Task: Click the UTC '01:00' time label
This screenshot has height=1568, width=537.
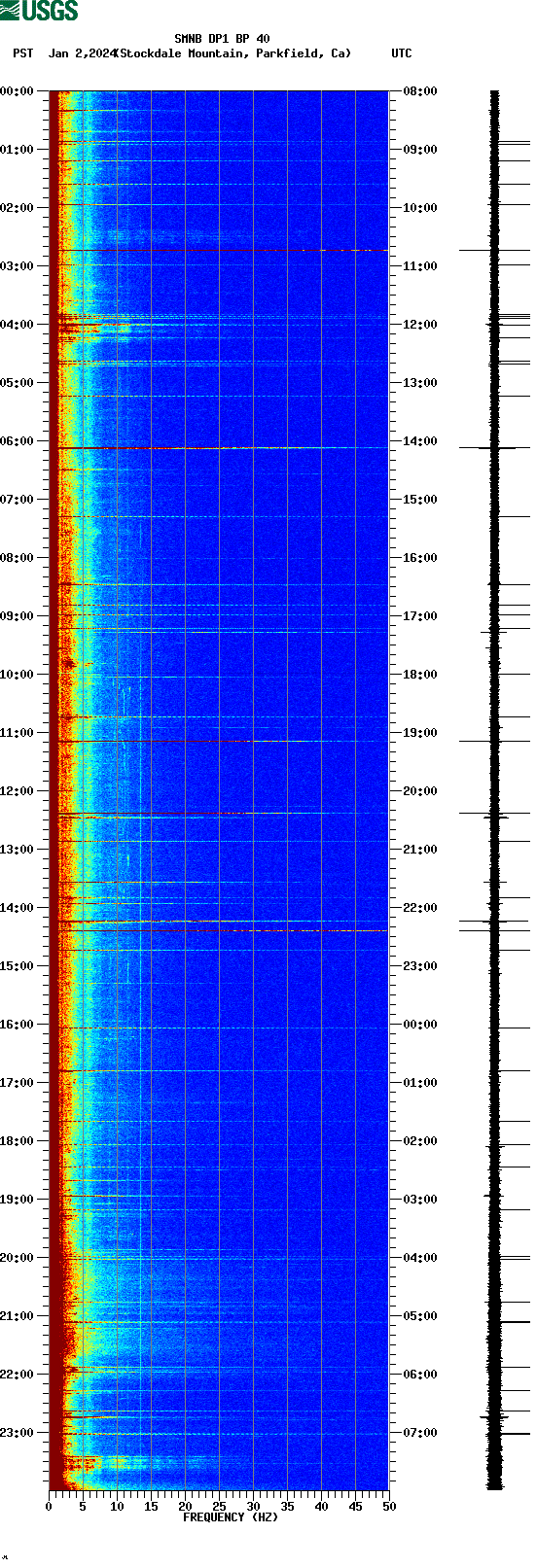Action: click(x=420, y=1083)
